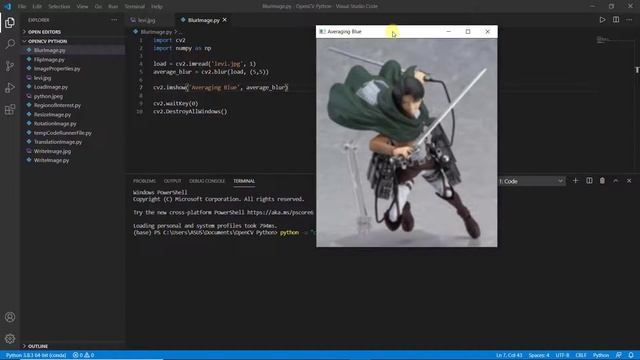Switch to the levi.jpg editor tab
The height and width of the screenshot is (360, 640).
[146, 20]
